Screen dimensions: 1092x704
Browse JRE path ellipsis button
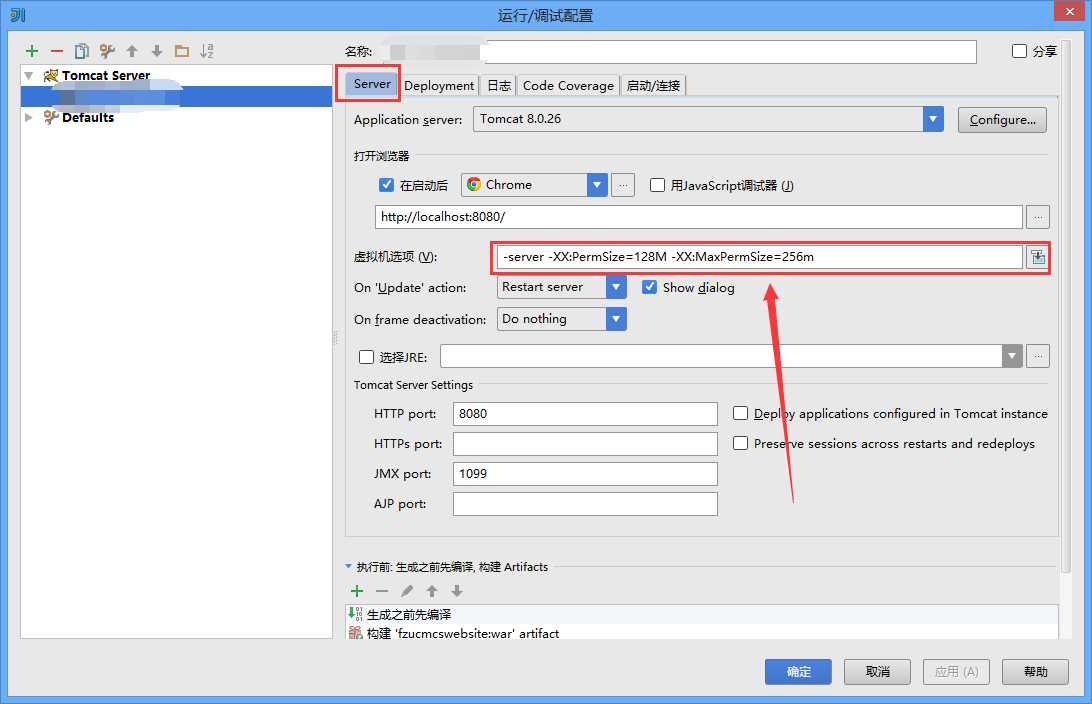[x=1038, y=357]
